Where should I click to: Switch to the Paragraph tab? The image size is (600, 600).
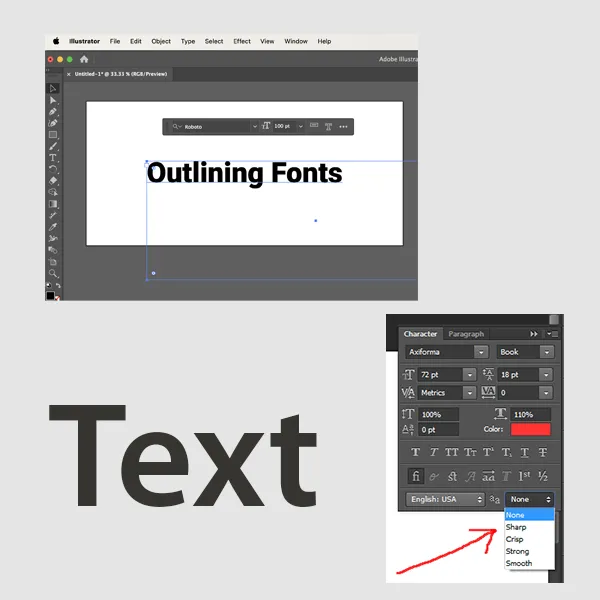(x=466, y=334)
